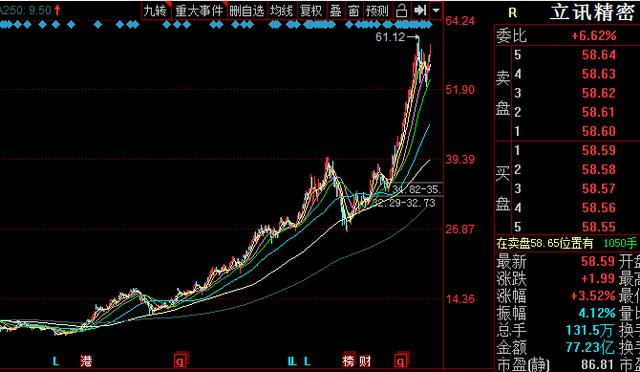Select sell level 4 price 58.63
Screen dimensions: 640x372
coord(599,74)
